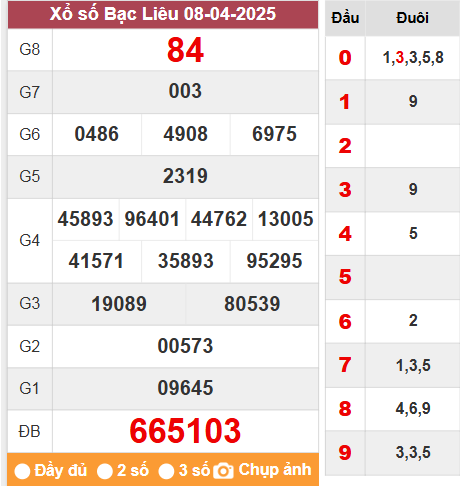
Task: Click the G7 result 003
Action: point(185,91)
